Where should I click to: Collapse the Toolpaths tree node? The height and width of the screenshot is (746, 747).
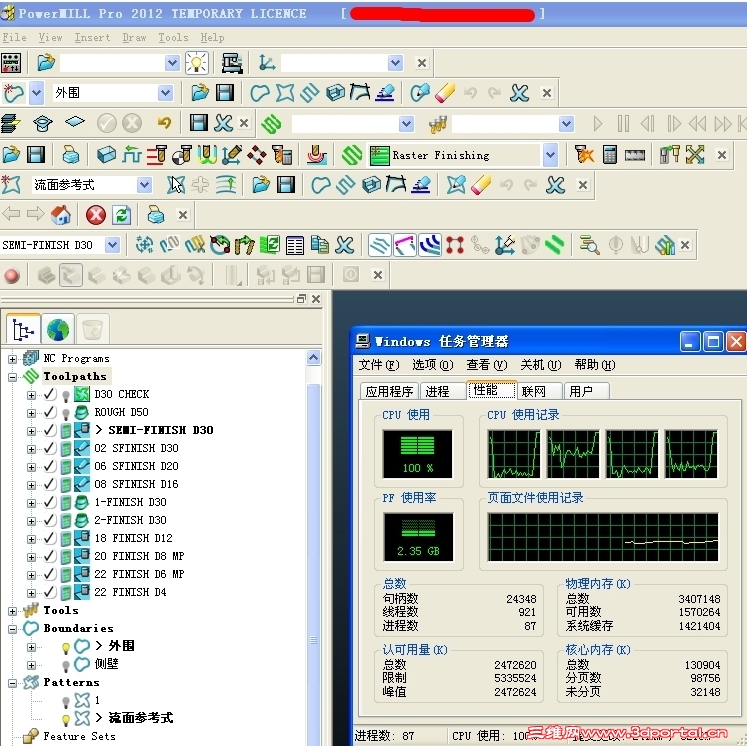[12, 377]
